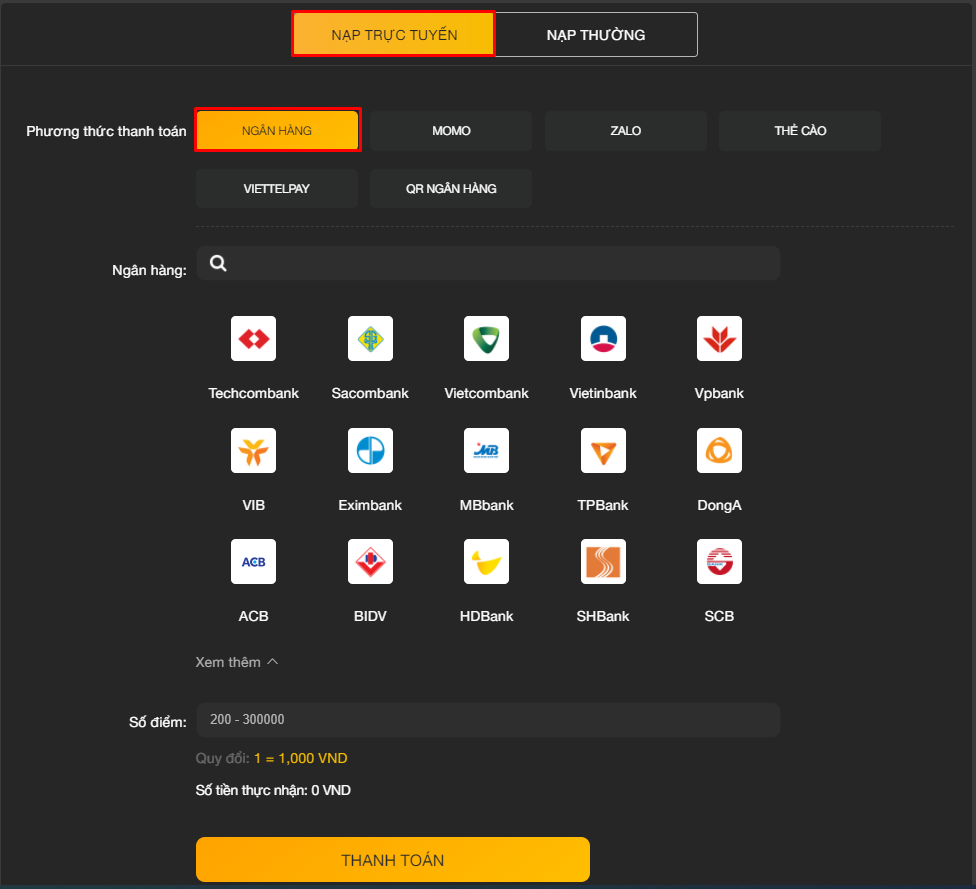Click the bank search input box
The height and width of the screenshot is (889, 976).
click(500, 263)
